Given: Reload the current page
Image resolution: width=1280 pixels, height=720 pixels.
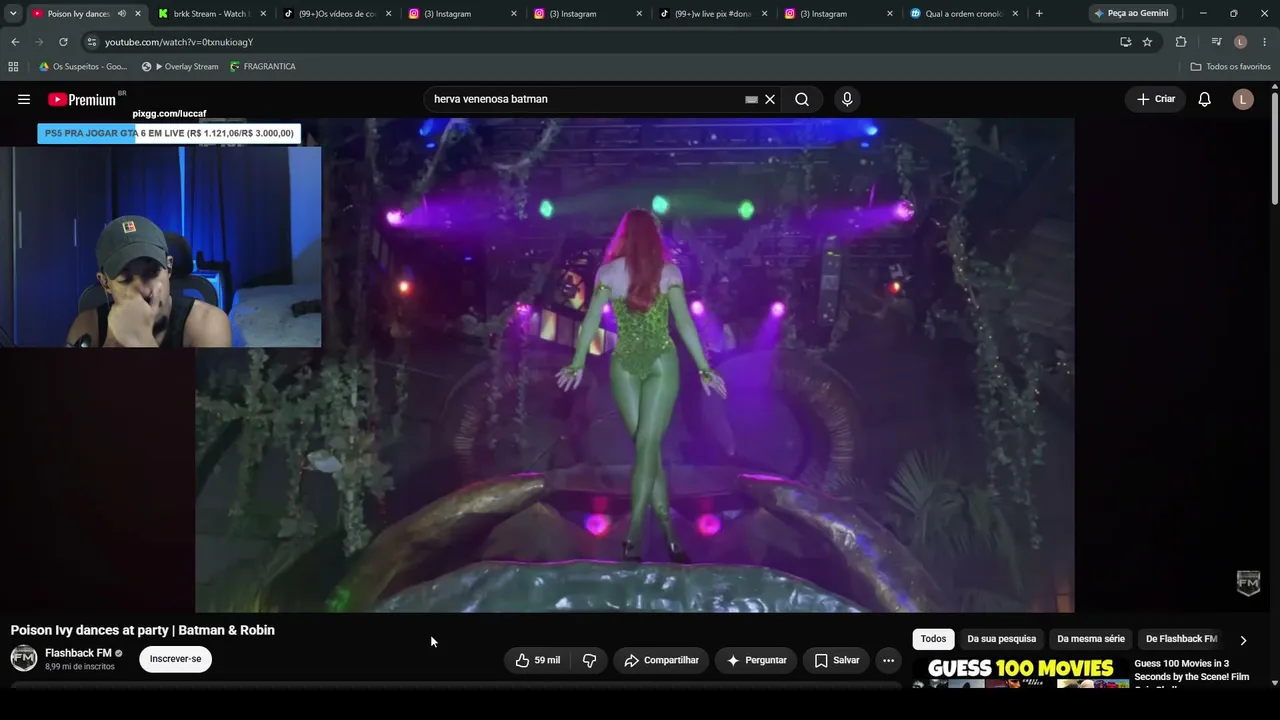Looking at the screenshot, I should click(x=63, y=42).
